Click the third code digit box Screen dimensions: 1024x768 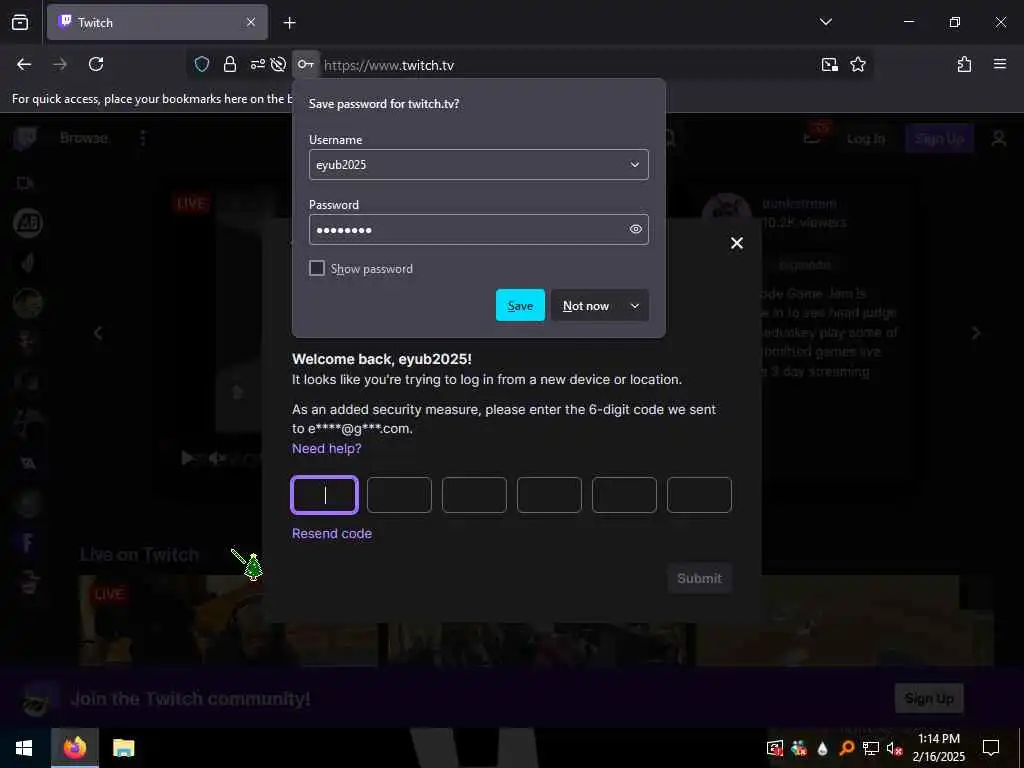point(474,495)
